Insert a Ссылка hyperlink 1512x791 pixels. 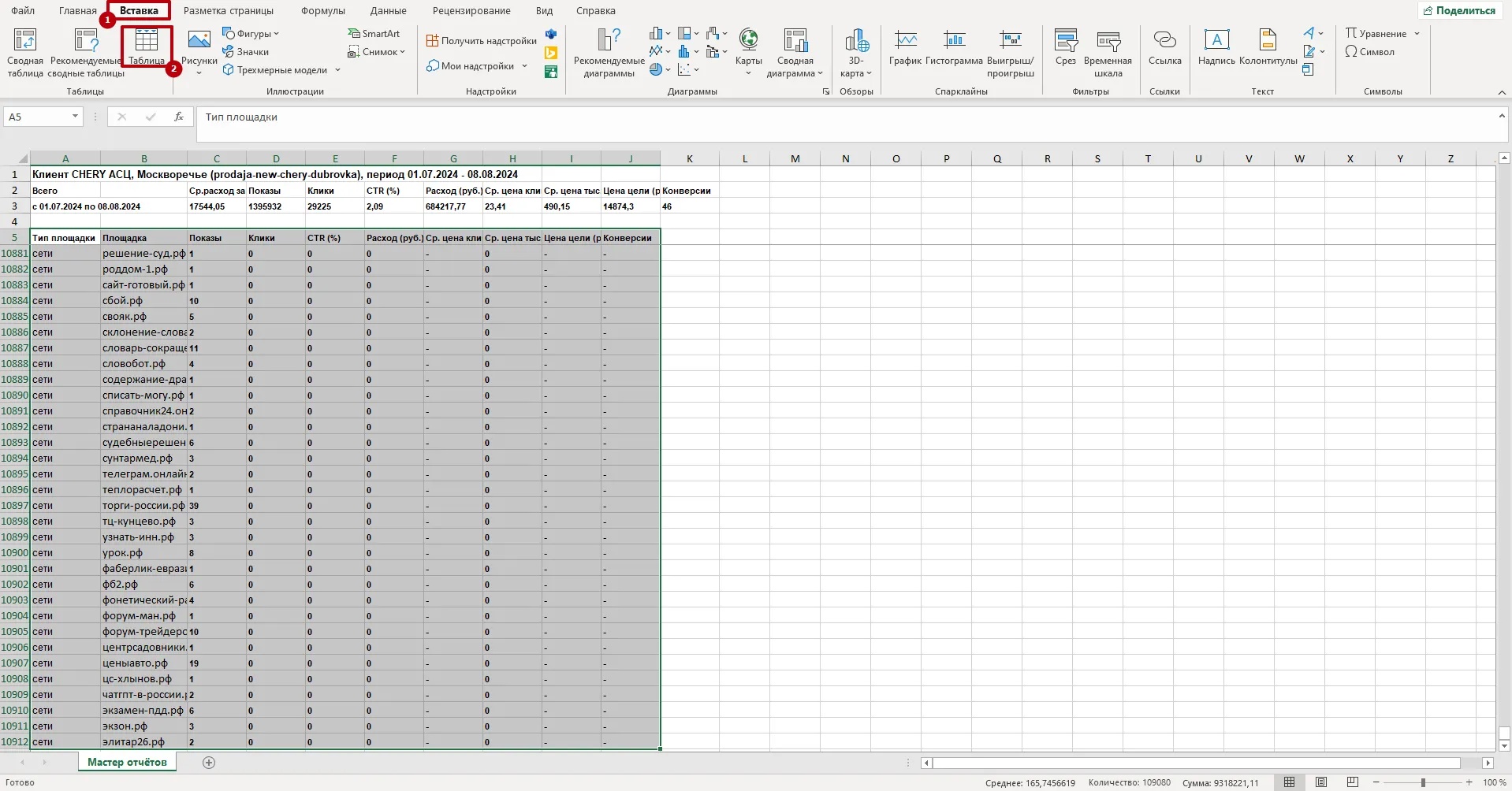(1164, 47)
